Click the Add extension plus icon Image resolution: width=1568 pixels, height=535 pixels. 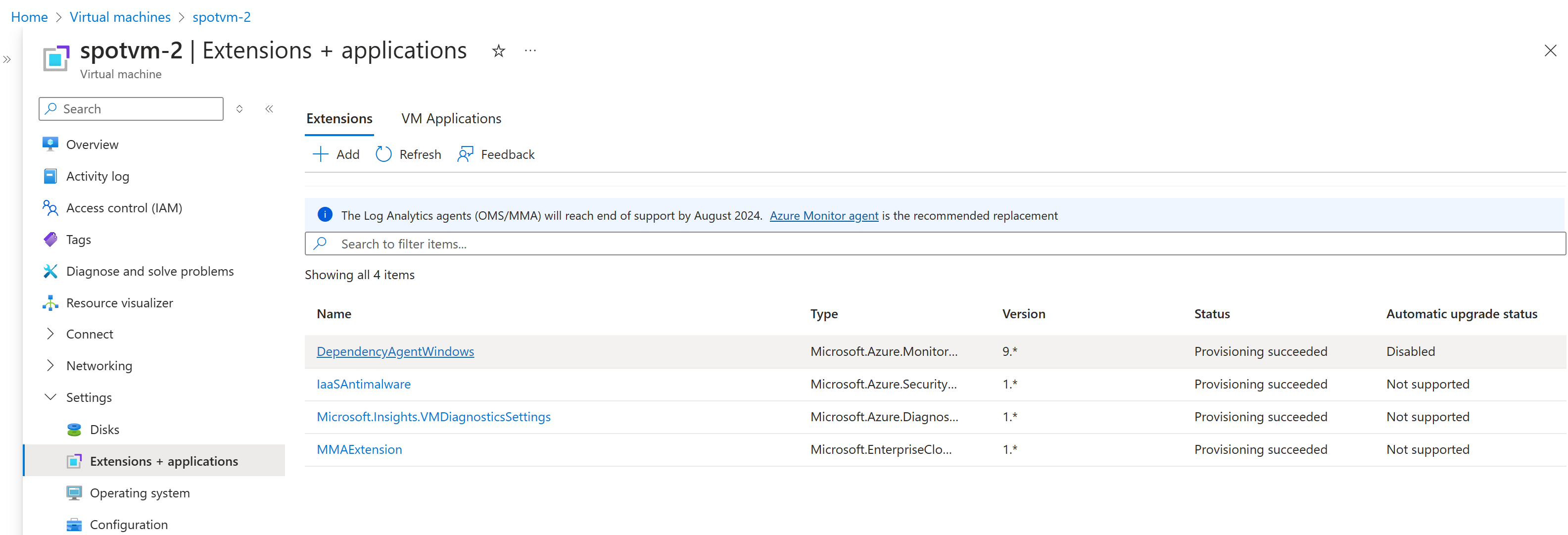point(320,154)
